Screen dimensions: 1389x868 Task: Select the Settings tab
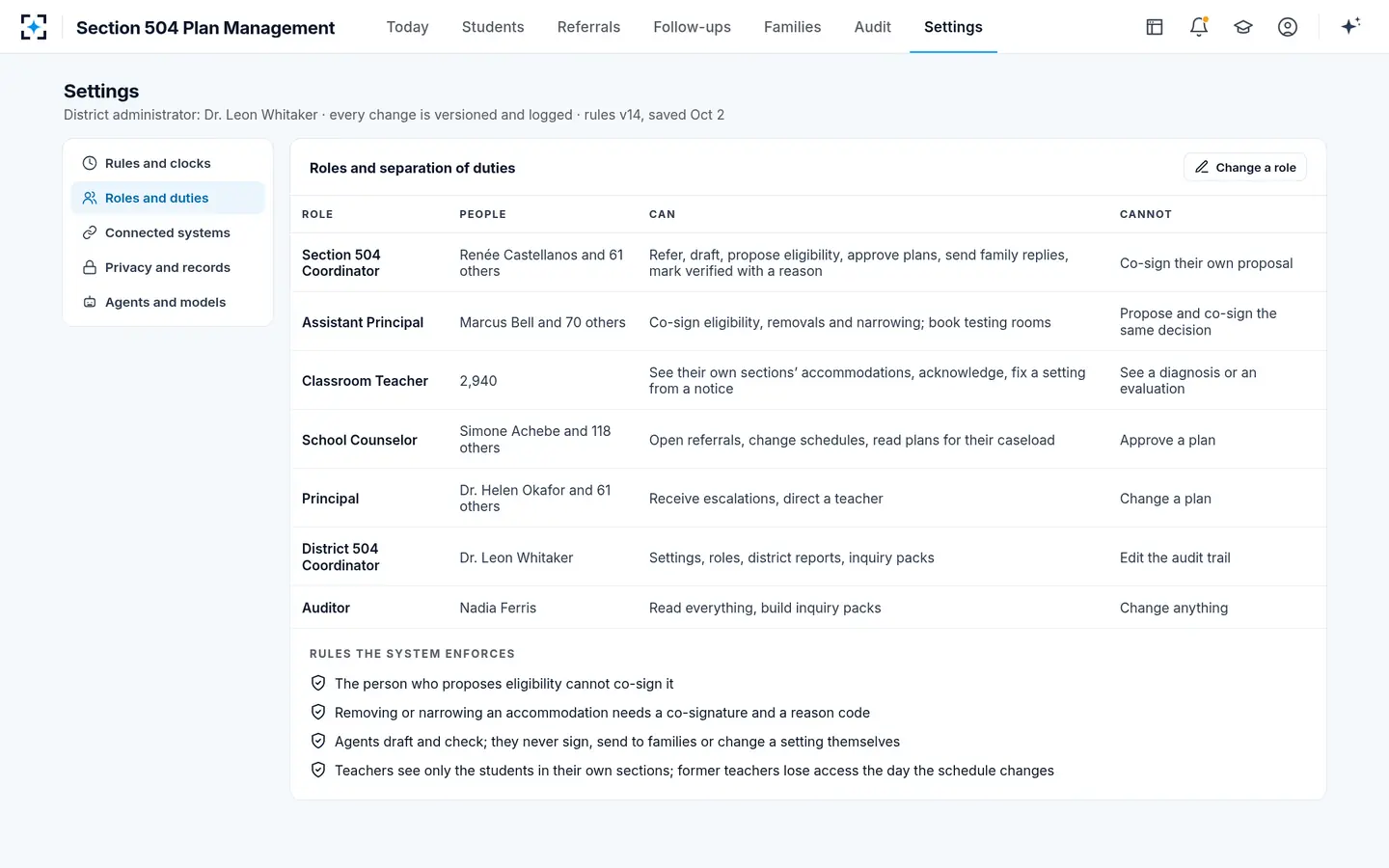point(953,27)
